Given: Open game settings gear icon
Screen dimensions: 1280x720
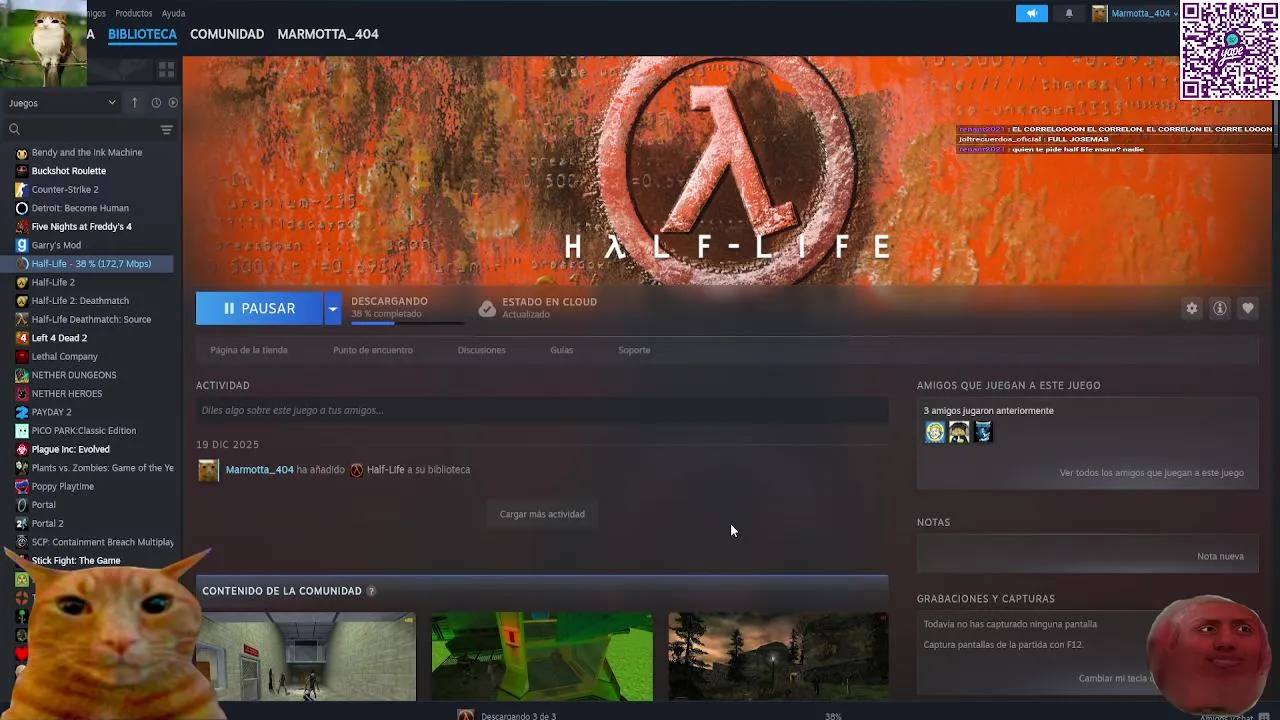Looking at the screenshot, I should point(1192,308).
